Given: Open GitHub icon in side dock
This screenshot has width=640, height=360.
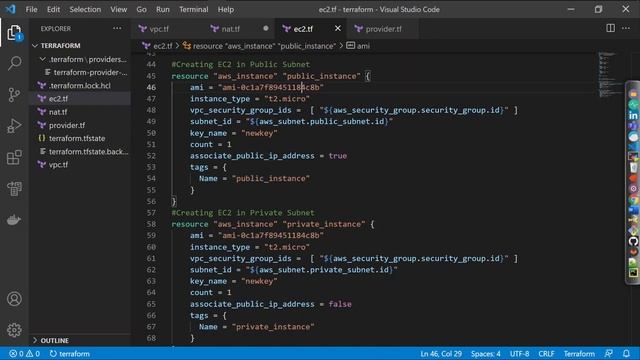Looking at the screenshot, I should 633,241.
